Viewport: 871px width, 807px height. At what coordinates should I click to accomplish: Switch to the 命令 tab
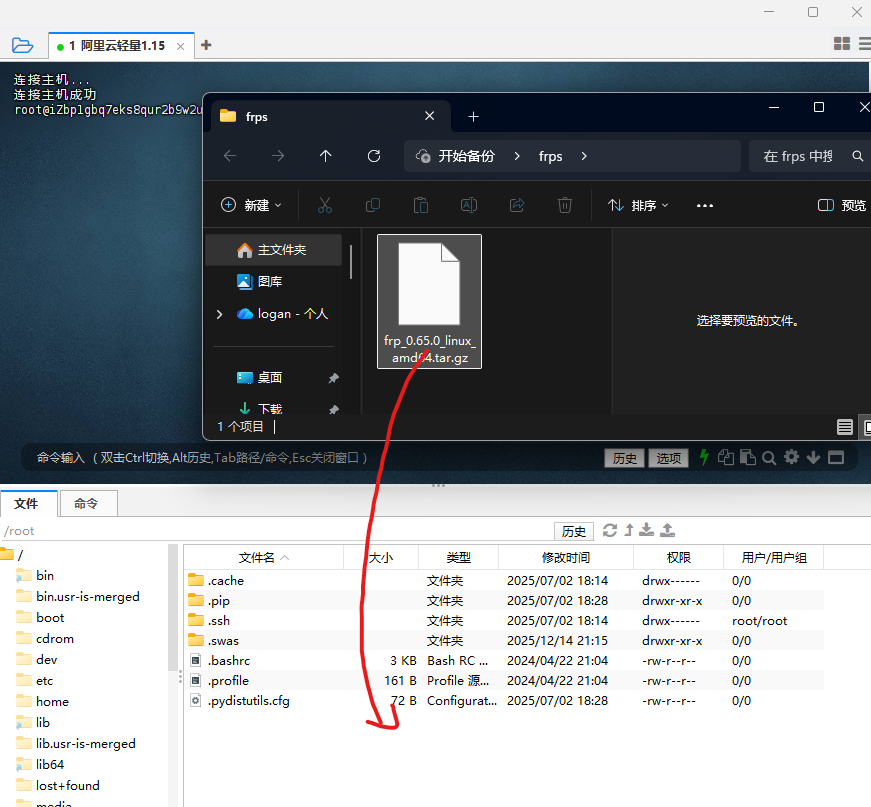87,504
